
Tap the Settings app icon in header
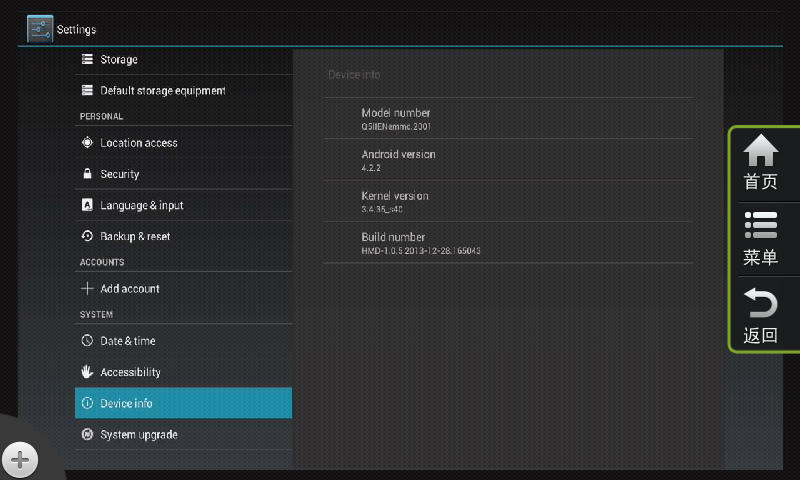pos(40,29)
